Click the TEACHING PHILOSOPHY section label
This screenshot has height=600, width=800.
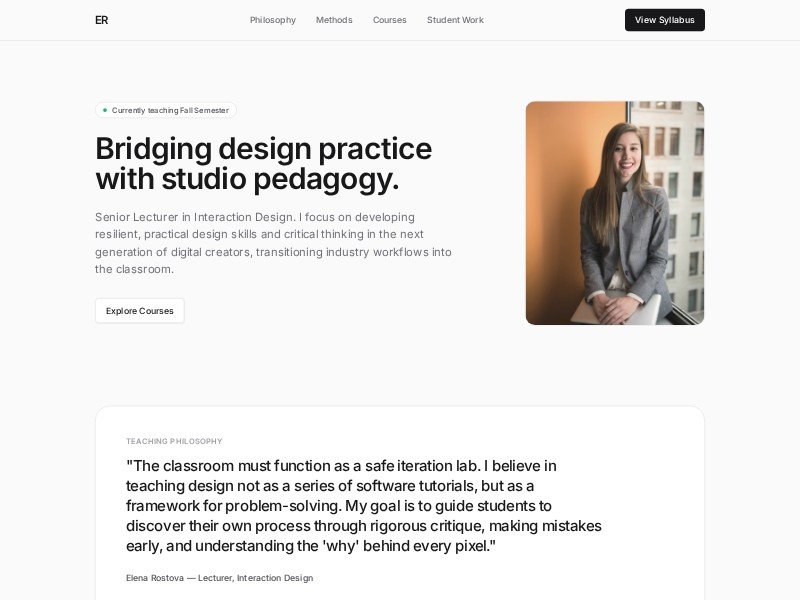coord(174,441)
